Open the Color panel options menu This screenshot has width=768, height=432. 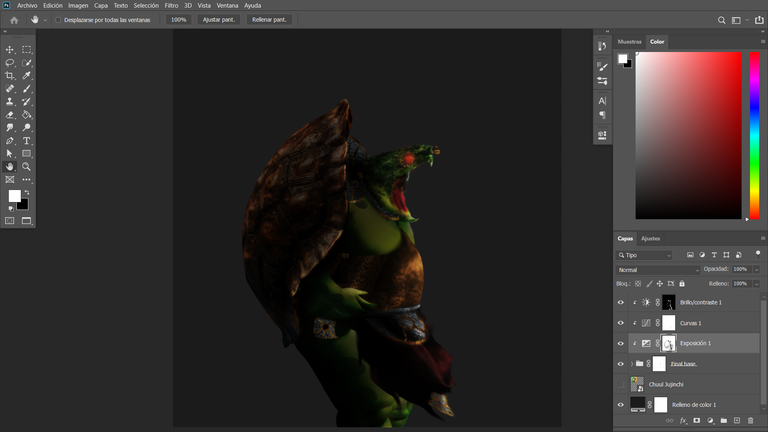[763, 42]
